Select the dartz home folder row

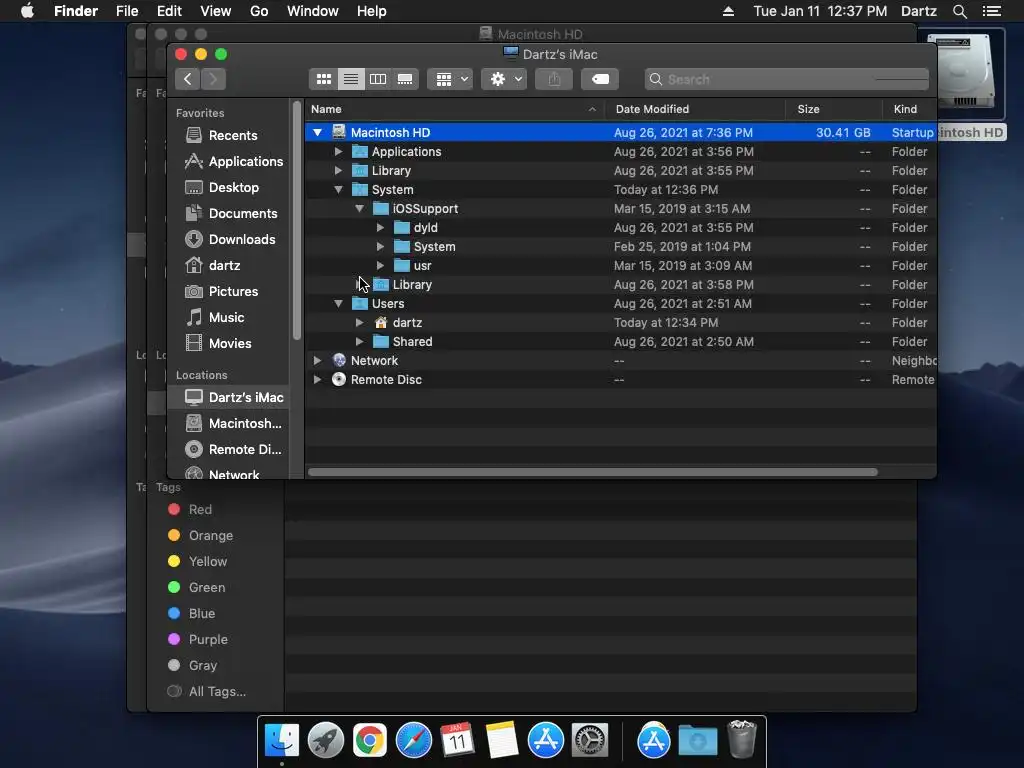pyautogui.click(x=620, y=323)
